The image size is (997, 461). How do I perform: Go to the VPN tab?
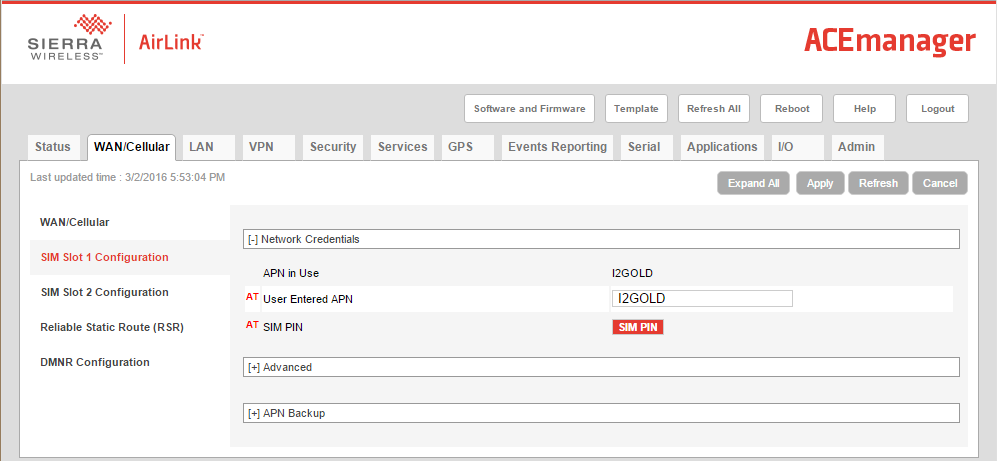click(x=269, y=147)
